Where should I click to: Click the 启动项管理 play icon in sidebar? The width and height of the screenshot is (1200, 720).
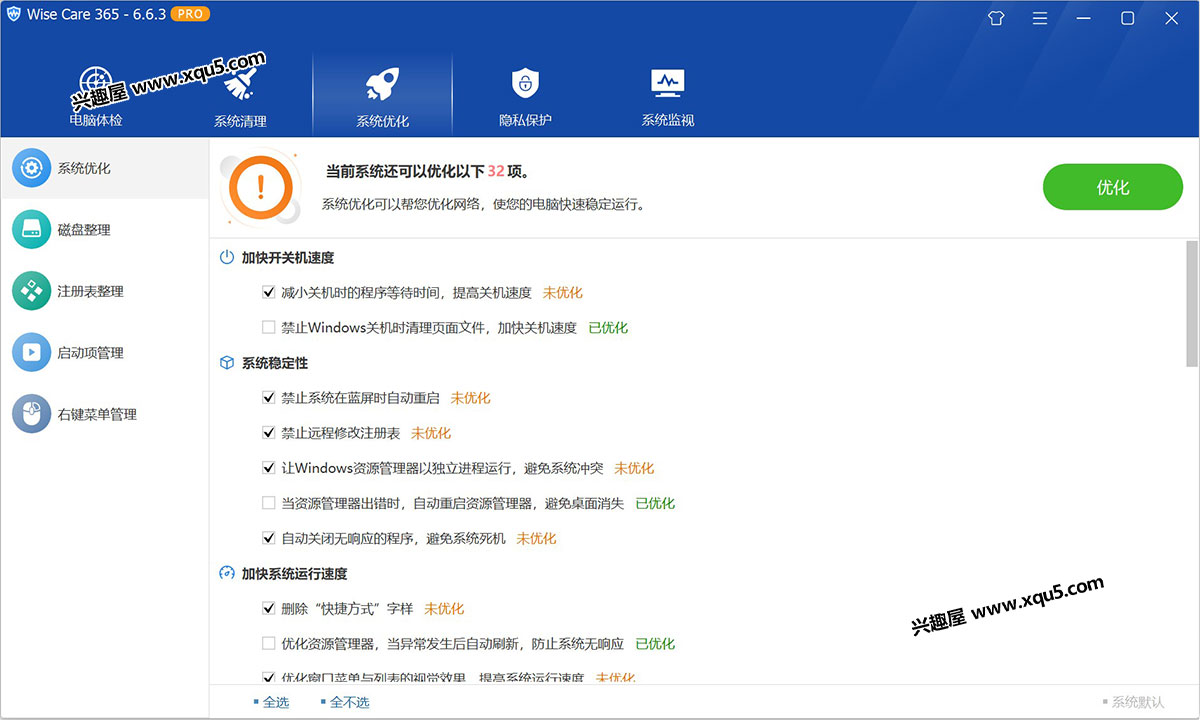(x=31, y=352)
